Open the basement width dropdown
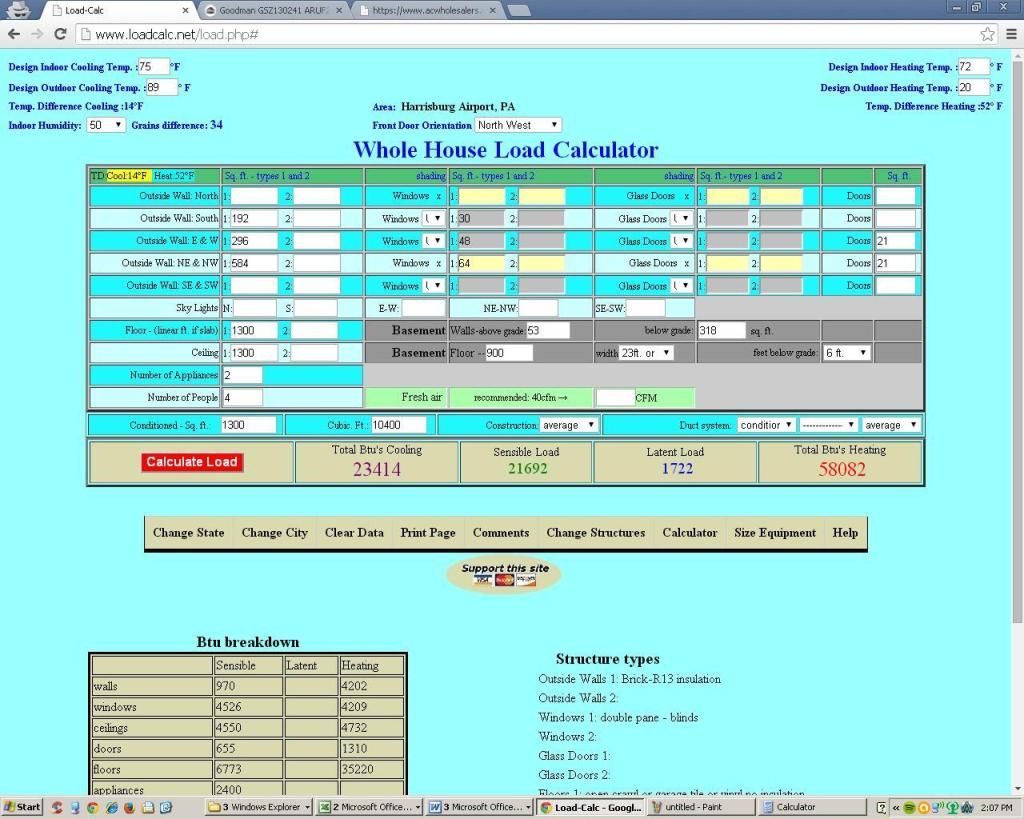1024x819 pixels. point(645,353)
